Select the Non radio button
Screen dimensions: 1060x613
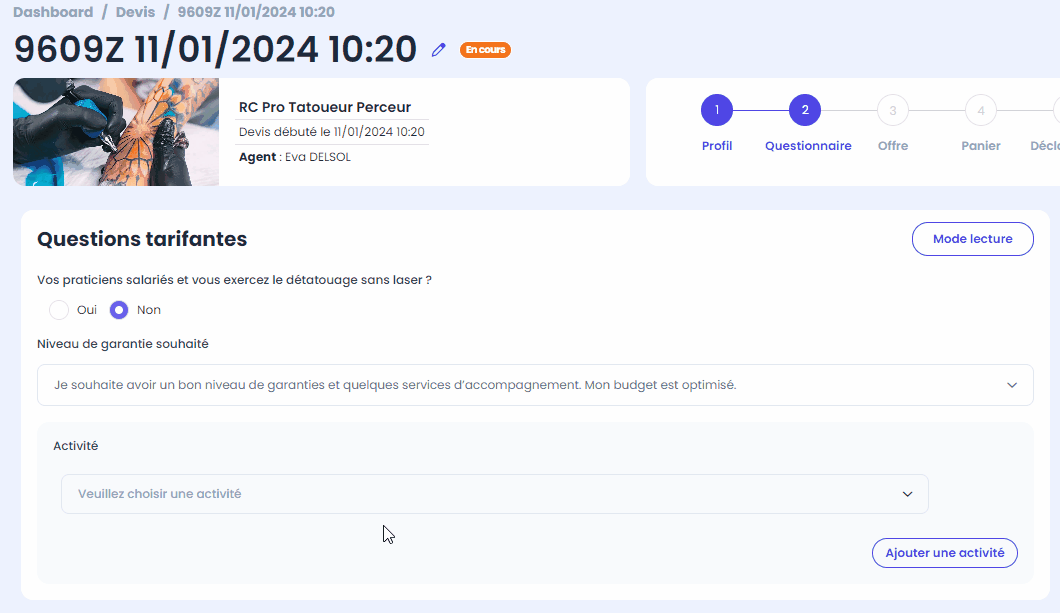tap(119, 310)
